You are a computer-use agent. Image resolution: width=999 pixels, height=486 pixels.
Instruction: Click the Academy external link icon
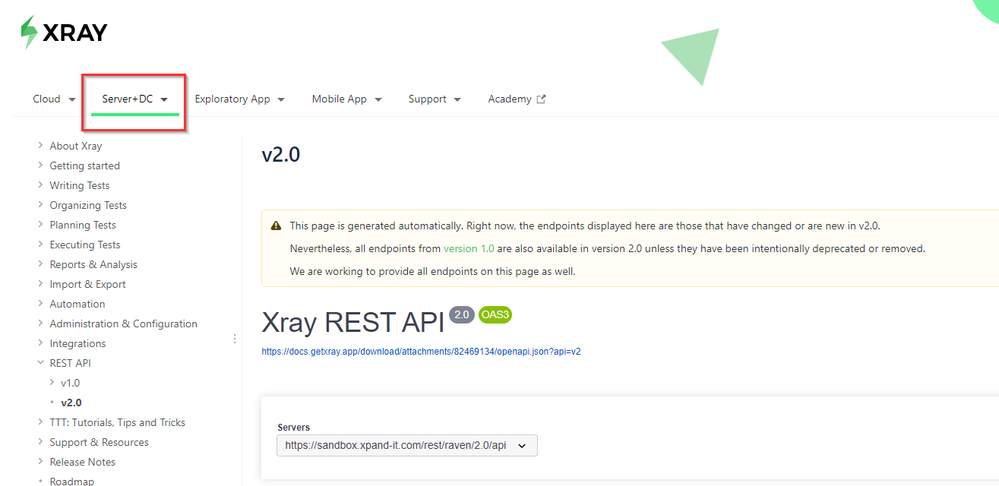click(542, 99)
